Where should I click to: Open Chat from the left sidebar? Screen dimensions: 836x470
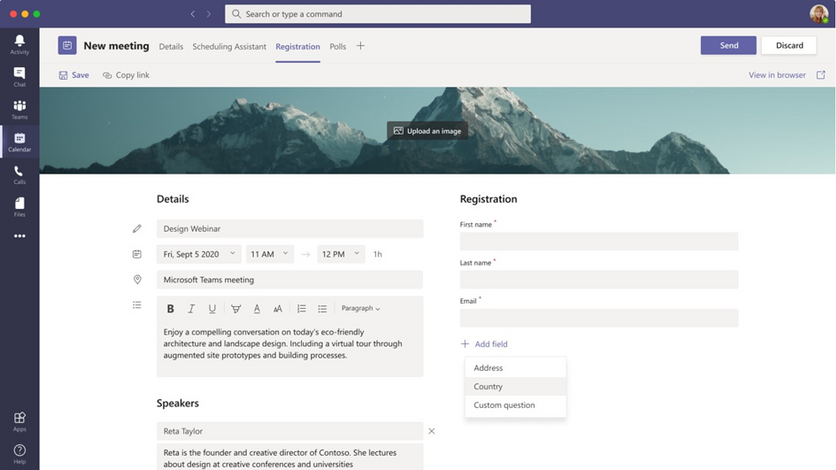pyautogui.click(x=19, y=76)
